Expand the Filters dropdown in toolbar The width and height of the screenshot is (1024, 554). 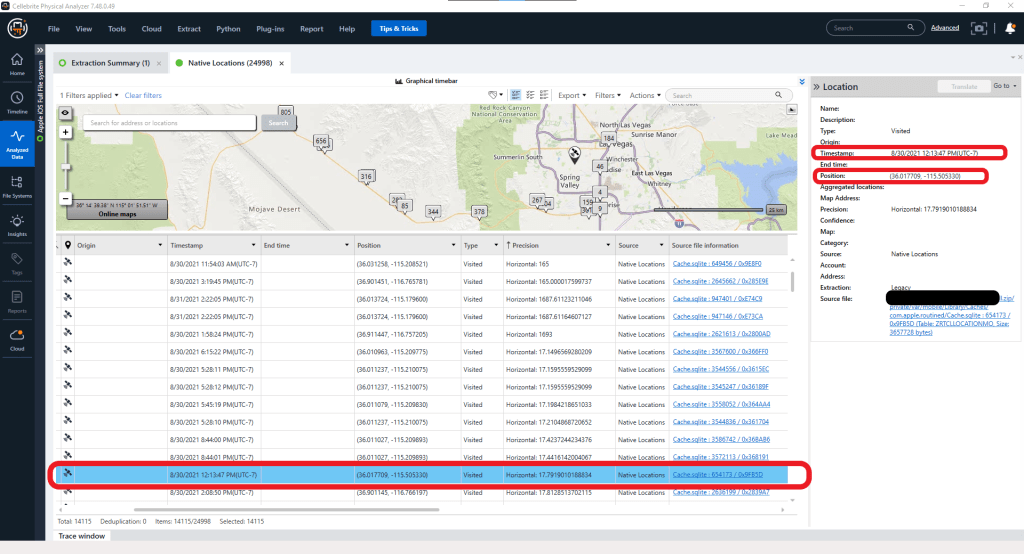point(607,95)
